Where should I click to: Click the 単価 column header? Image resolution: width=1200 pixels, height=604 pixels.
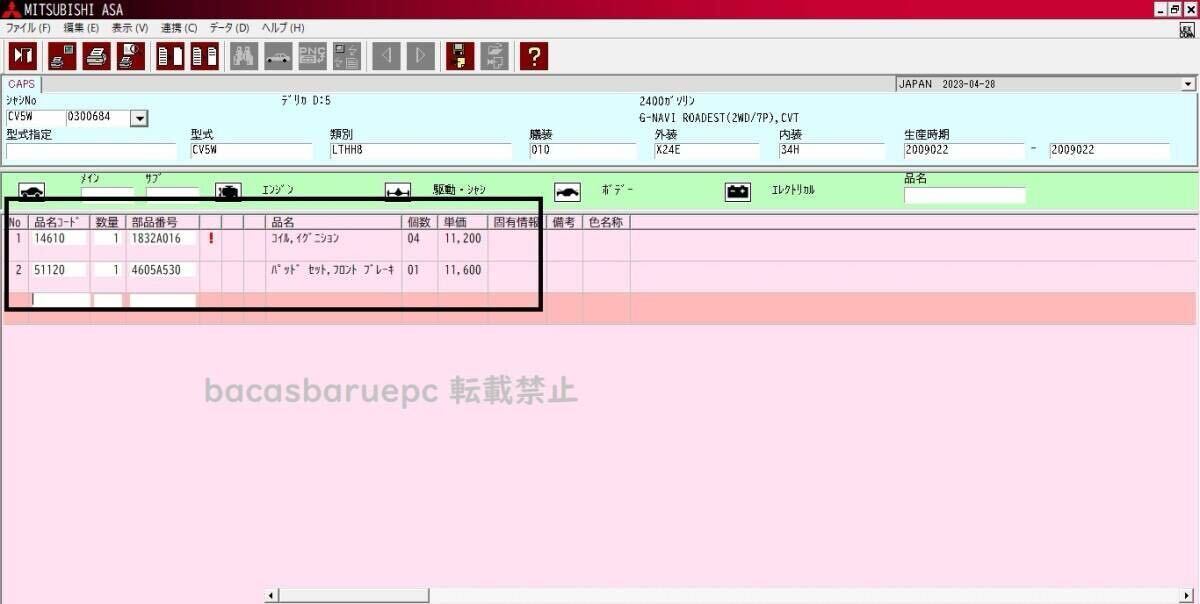pos(463,222)
